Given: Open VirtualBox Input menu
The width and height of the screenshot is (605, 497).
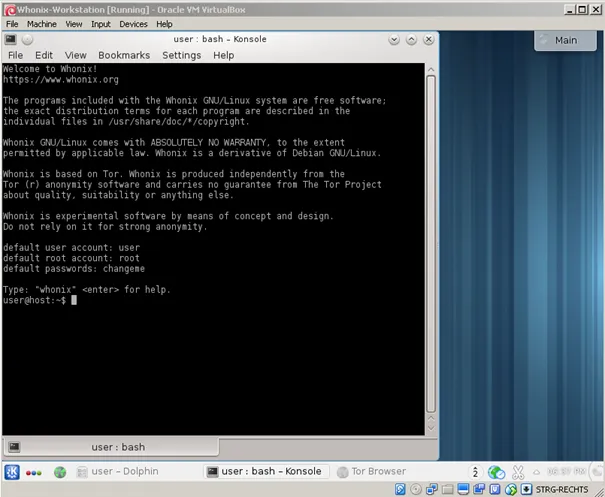Looking at the screenshot, I should point(101,24).
